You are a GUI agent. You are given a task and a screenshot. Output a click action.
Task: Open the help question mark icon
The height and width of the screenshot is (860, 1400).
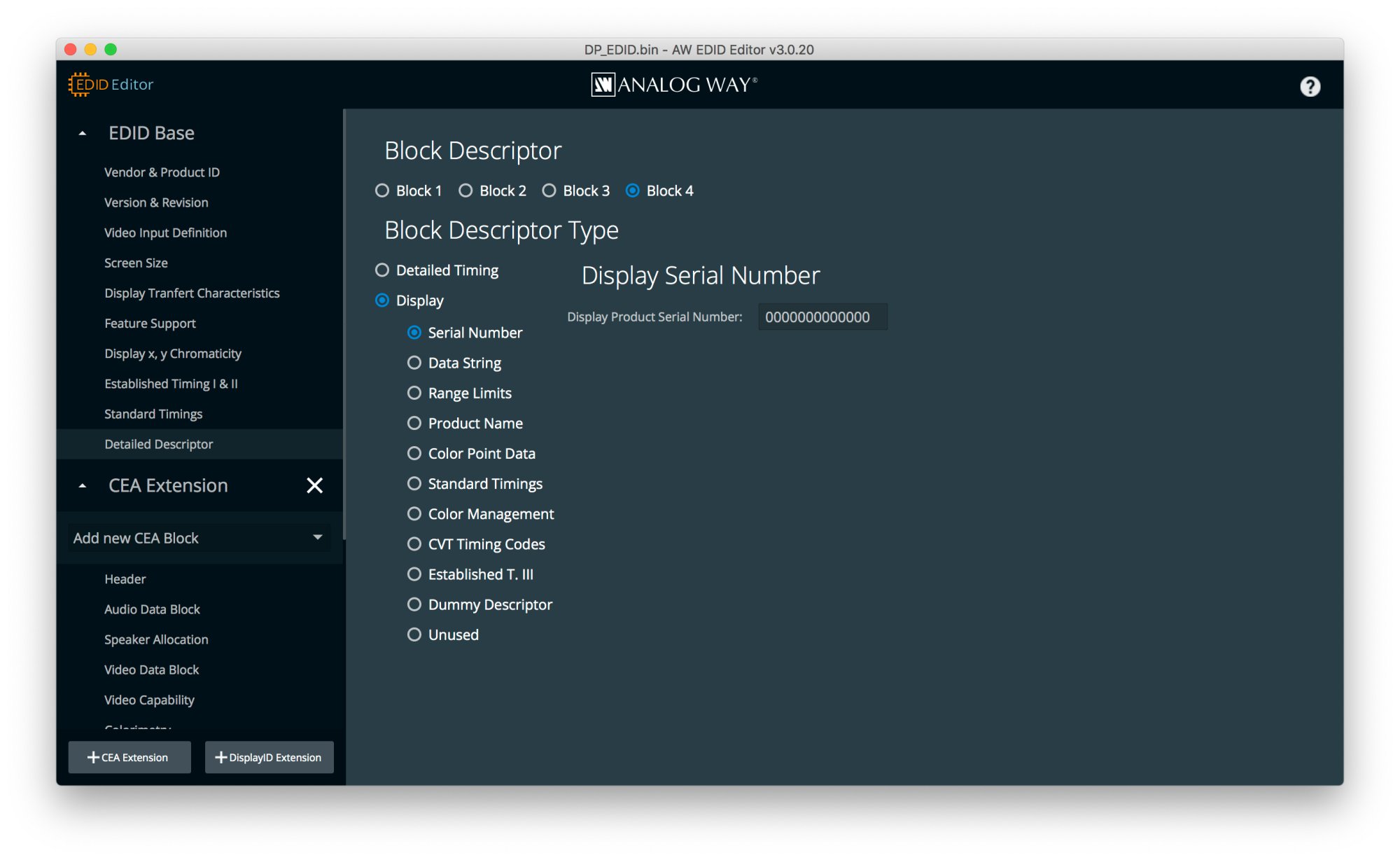click(1310, 86)
